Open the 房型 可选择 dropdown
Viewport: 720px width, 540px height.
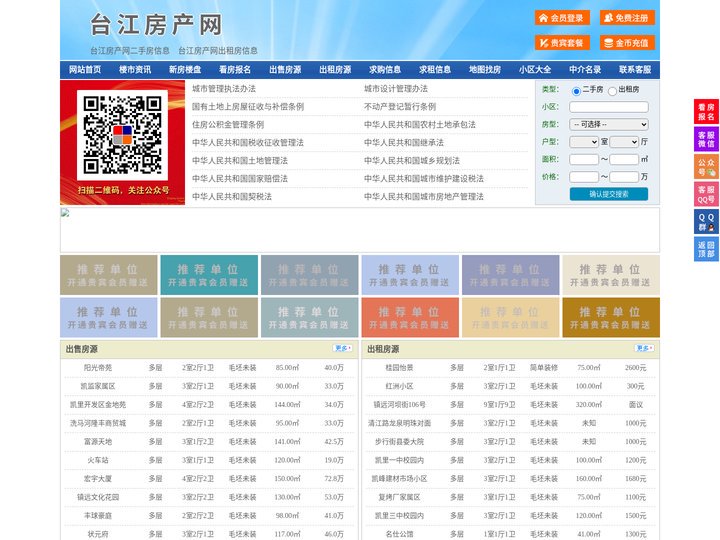[609, 124]
